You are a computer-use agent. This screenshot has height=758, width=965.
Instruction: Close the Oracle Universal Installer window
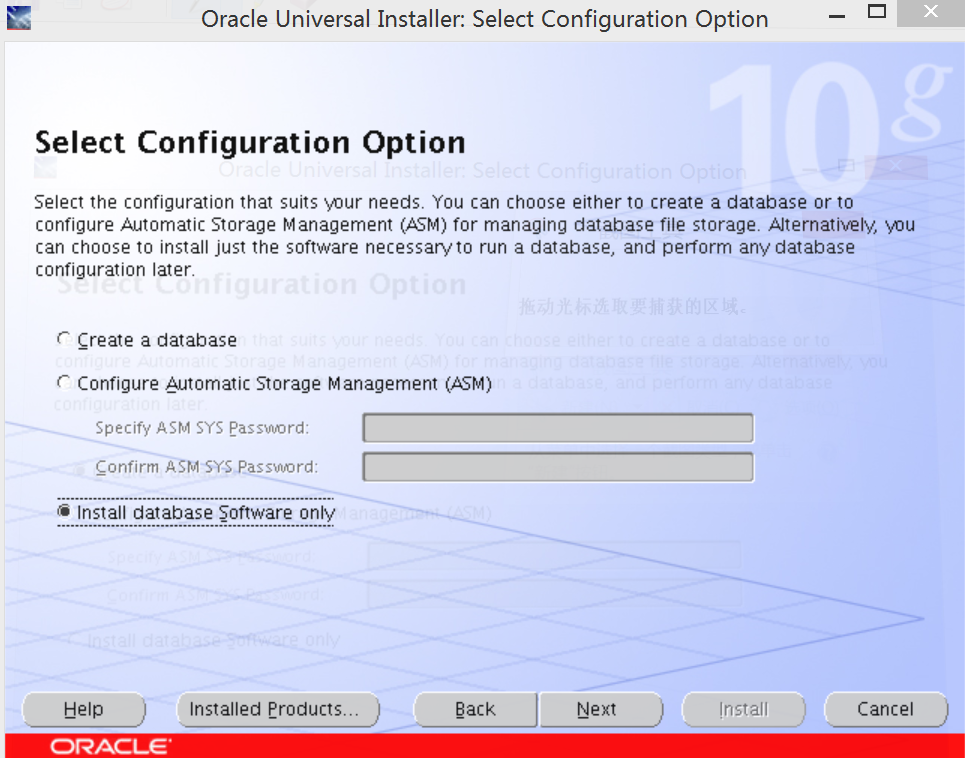[x=931, y=12]
